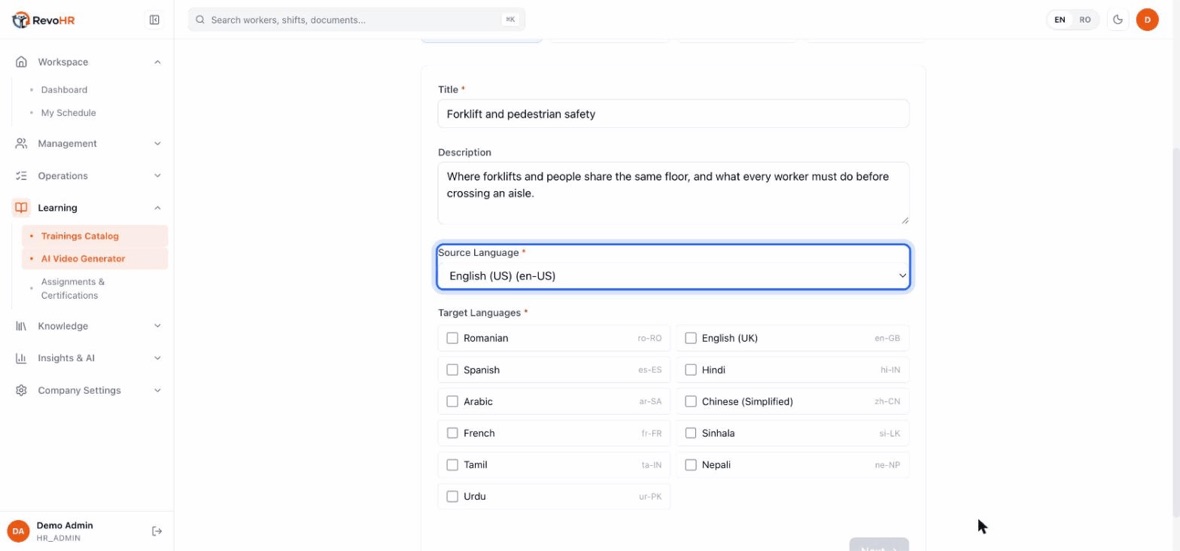Click the Insights & AI chart icon
The image size is (1180, 551).
(21, 358)
